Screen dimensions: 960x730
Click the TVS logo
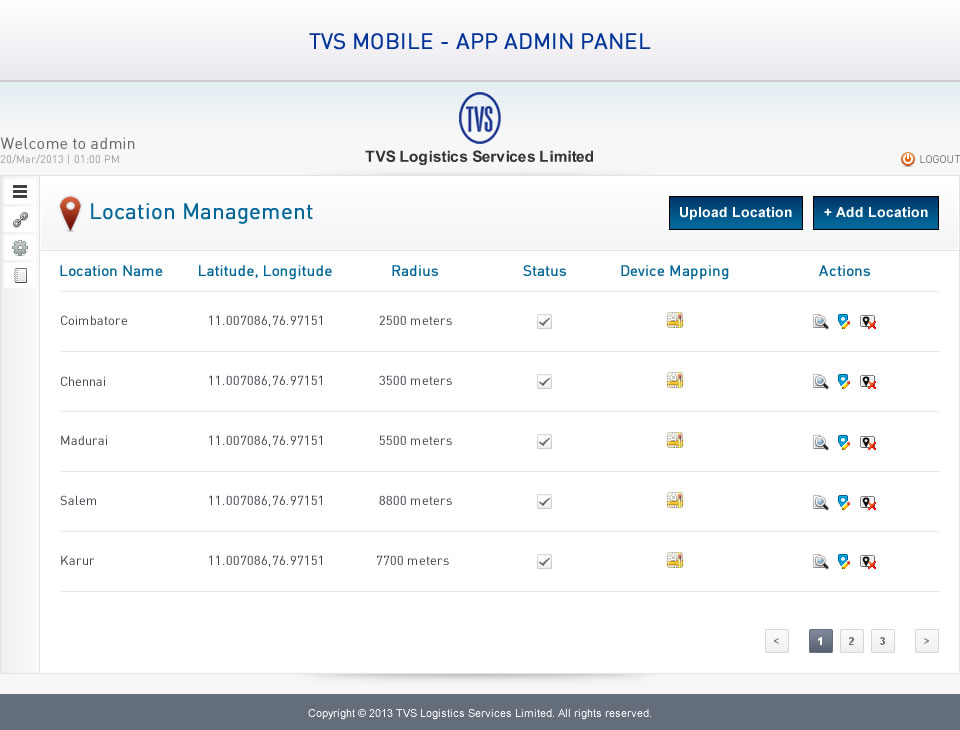point(479,118)
